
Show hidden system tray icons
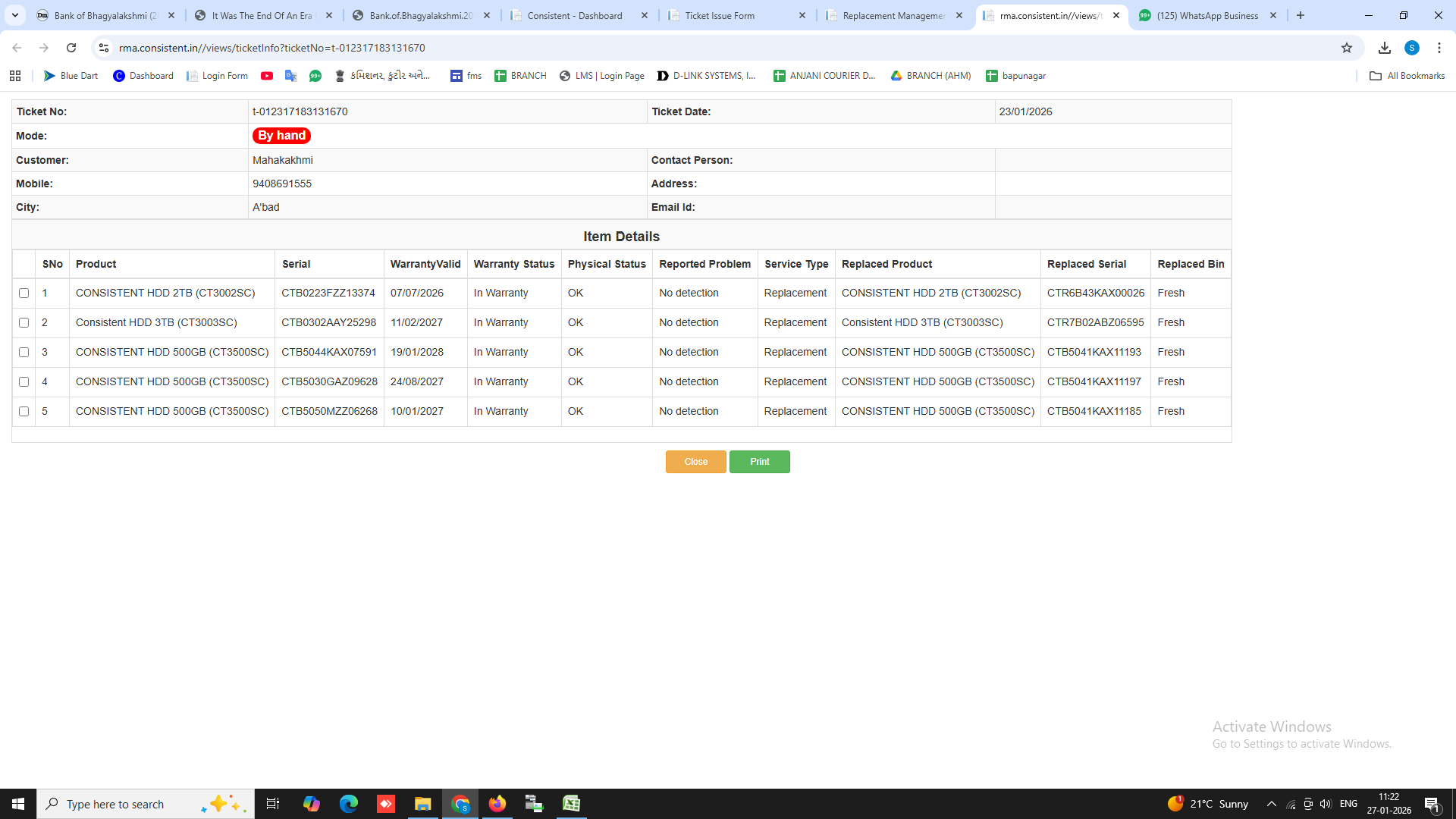(x=1272, y=804)
